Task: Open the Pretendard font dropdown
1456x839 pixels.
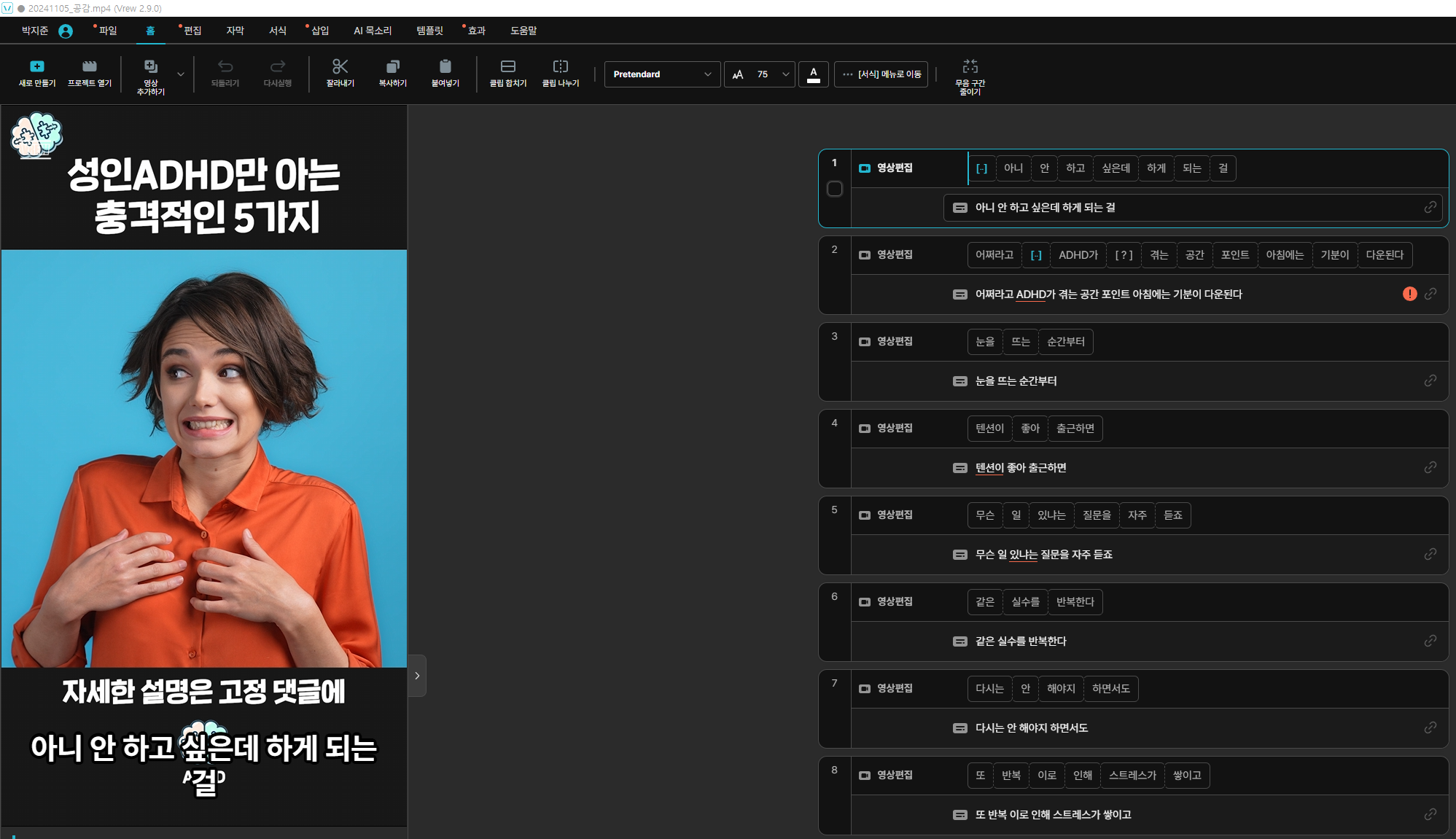Action: (x=661, y=74)
